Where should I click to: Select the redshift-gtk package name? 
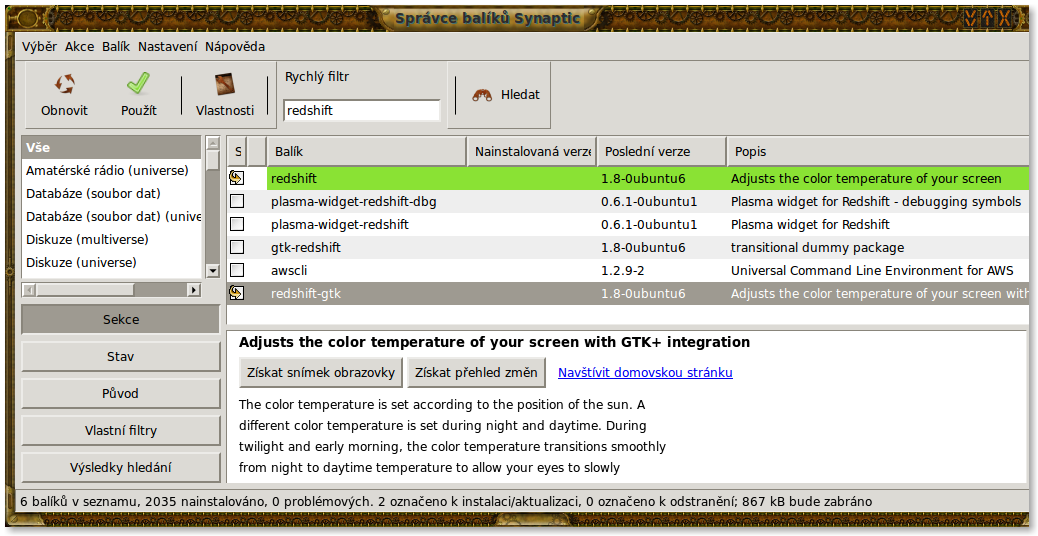pos(306,293)
